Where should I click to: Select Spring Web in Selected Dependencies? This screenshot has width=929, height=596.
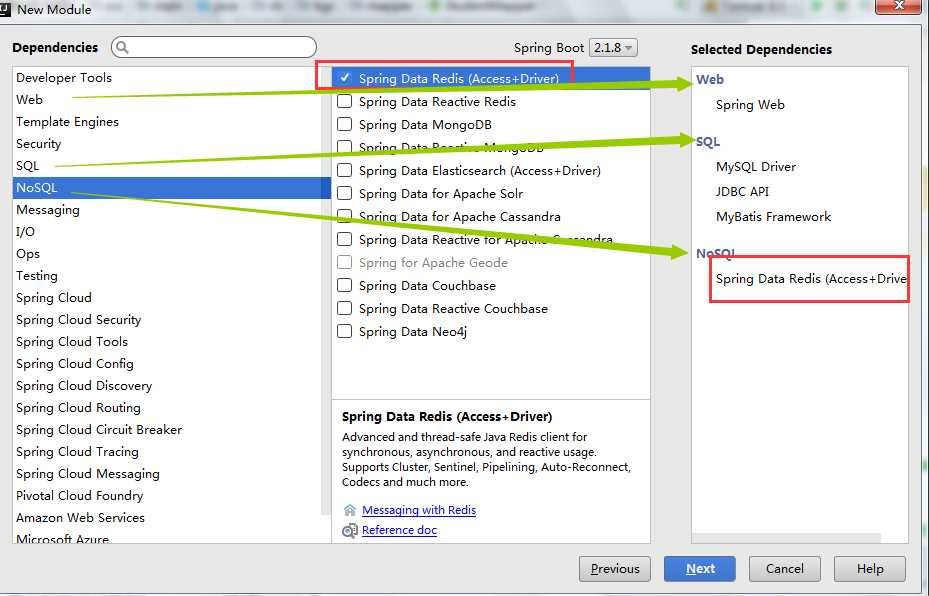(x=750, y=105)
